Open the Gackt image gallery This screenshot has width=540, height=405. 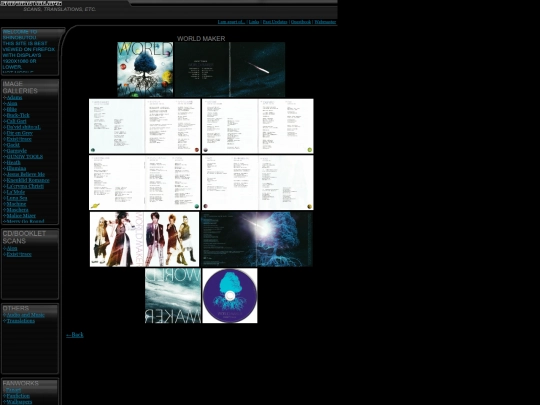(x=13, y=145)
